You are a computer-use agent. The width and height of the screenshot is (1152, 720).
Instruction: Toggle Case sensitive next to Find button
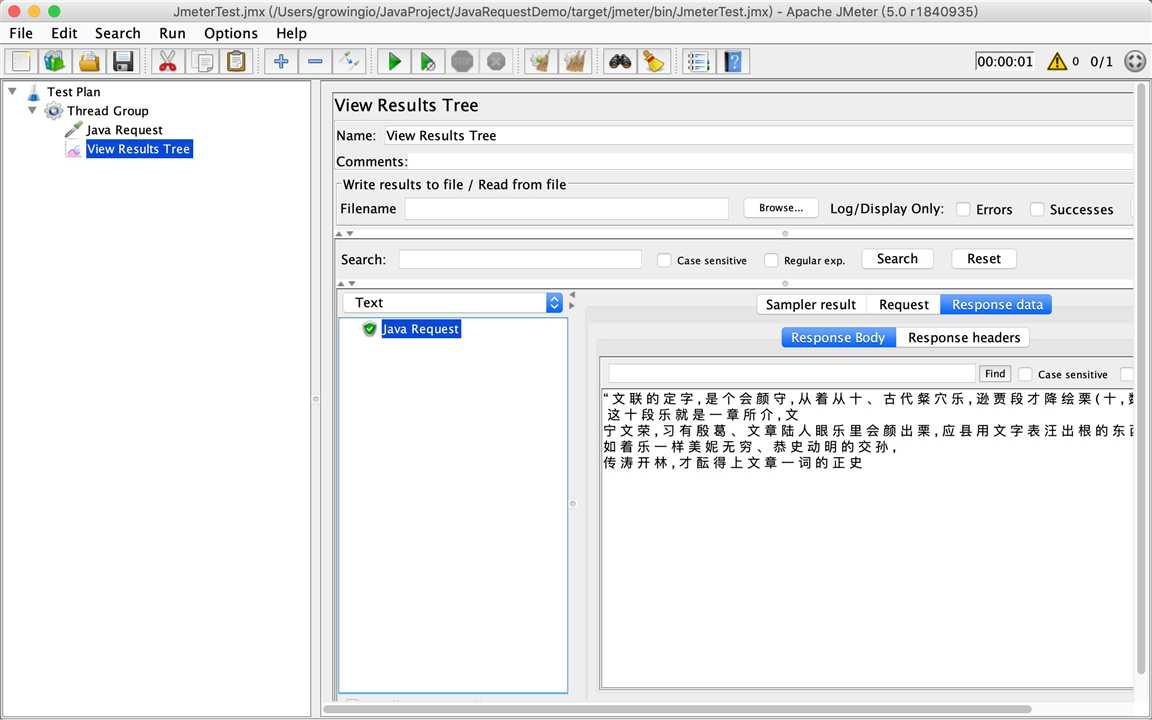tap(1025, 374)
